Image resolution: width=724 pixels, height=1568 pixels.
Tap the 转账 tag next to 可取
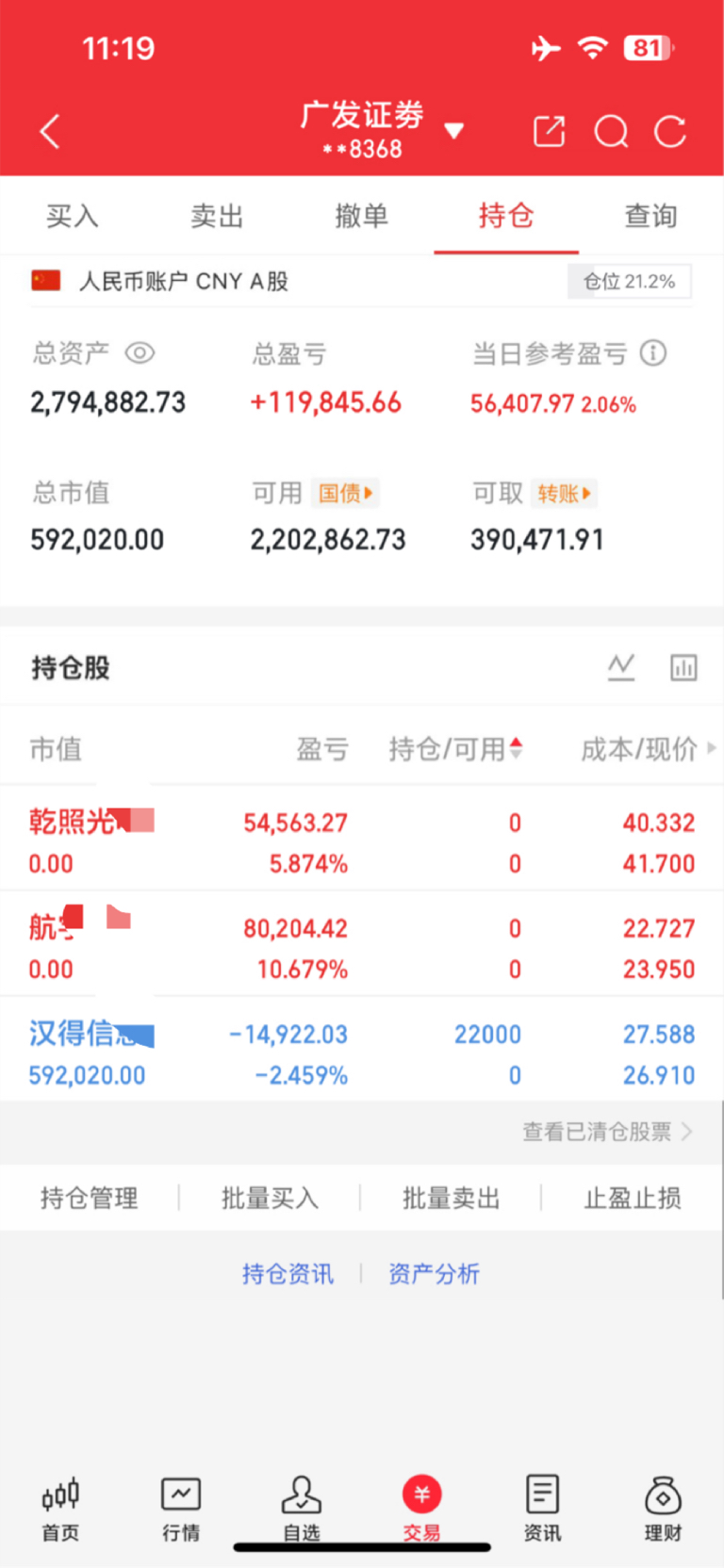564,493
